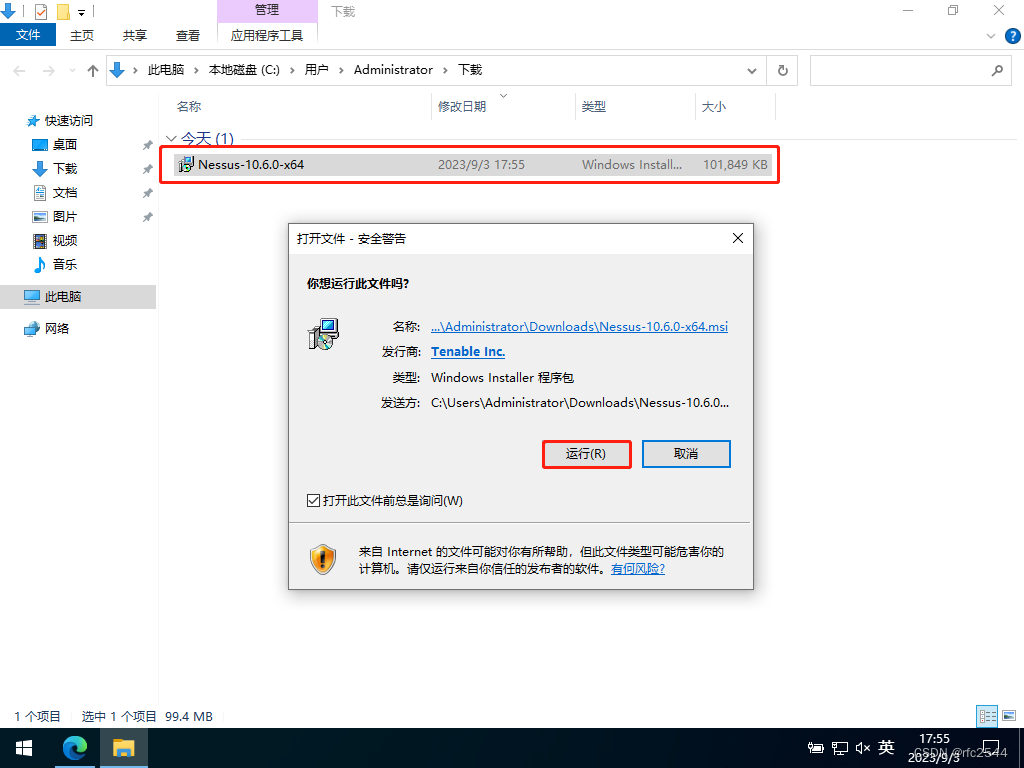Click the Cancel (取消) button in dialog

pyautogui.click(x=686, y=454)
